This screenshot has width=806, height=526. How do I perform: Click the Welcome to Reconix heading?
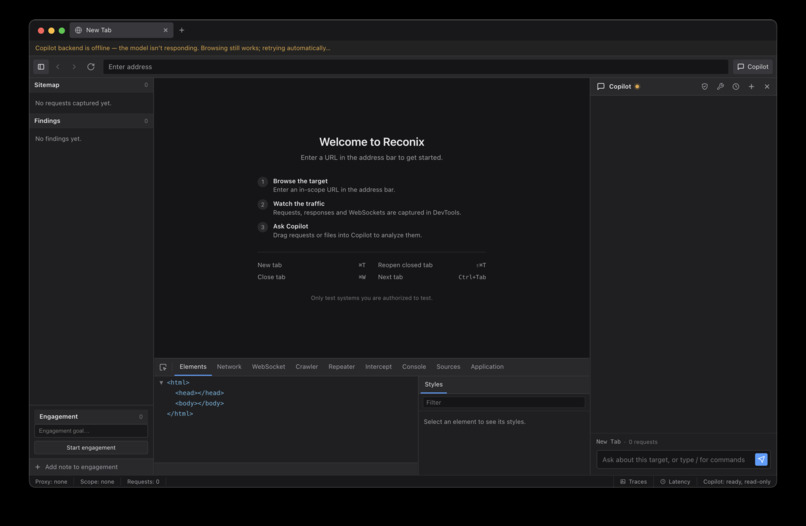coord(372,142)
